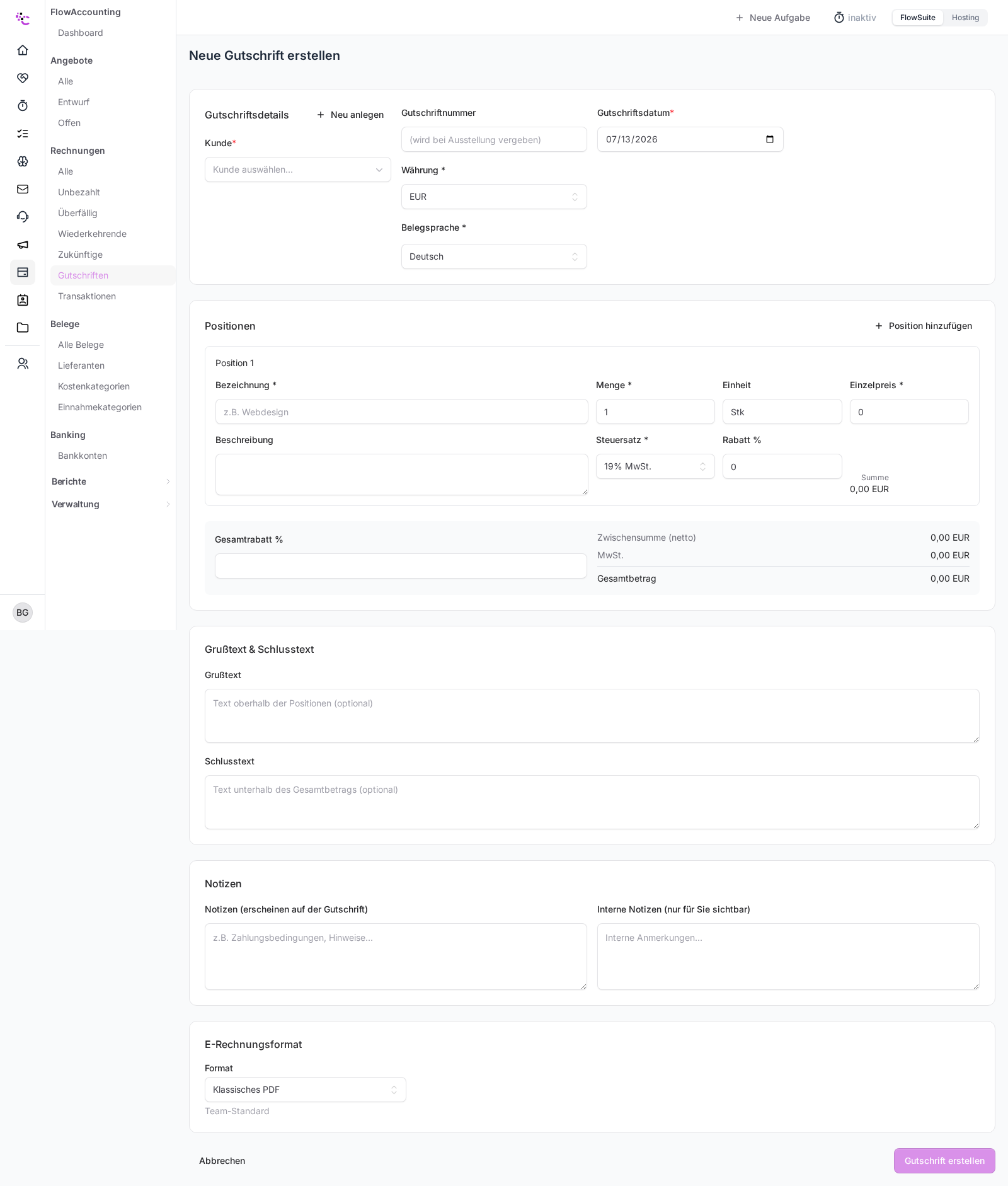This screenshot has width=1008, height=1186.
Task: Click the Gutschrift erstellen button
Action: click(944, 1161)
